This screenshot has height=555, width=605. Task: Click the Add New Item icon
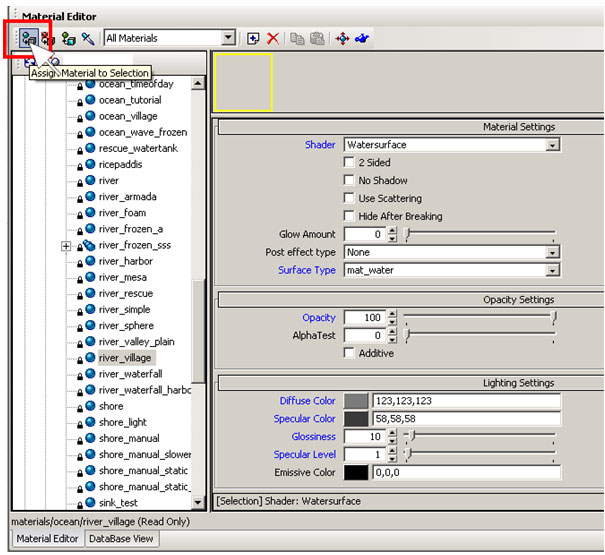tap(253, 38)
